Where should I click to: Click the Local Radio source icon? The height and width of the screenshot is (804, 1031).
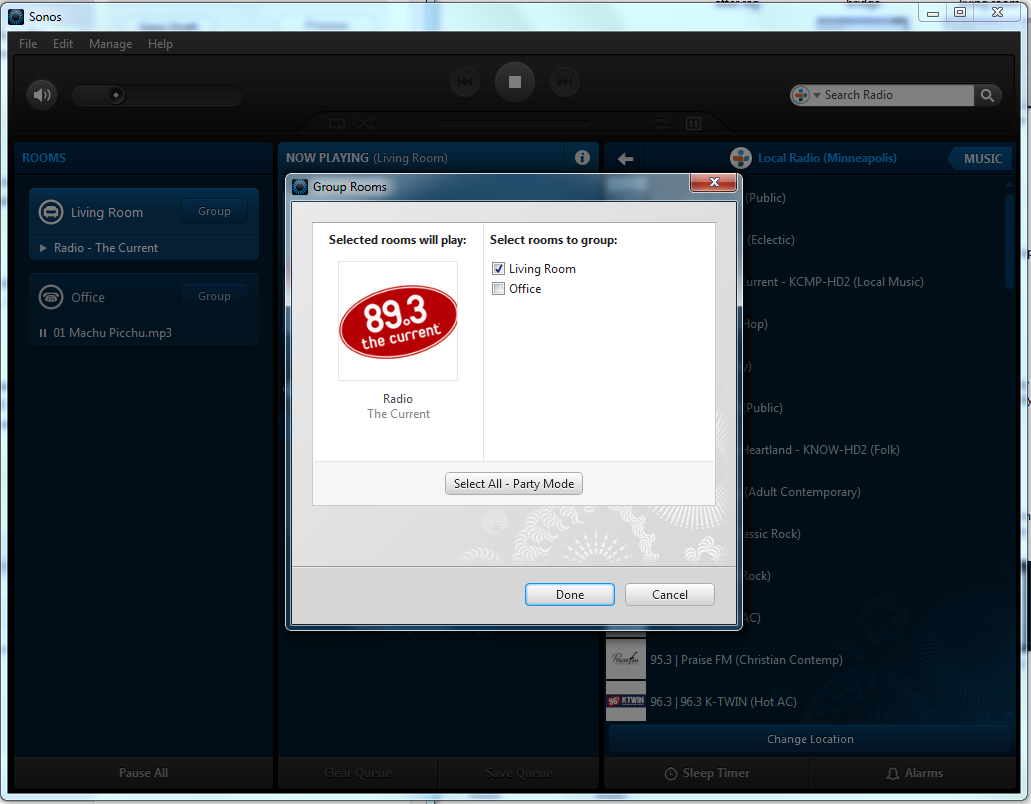(x=740, y=158)
